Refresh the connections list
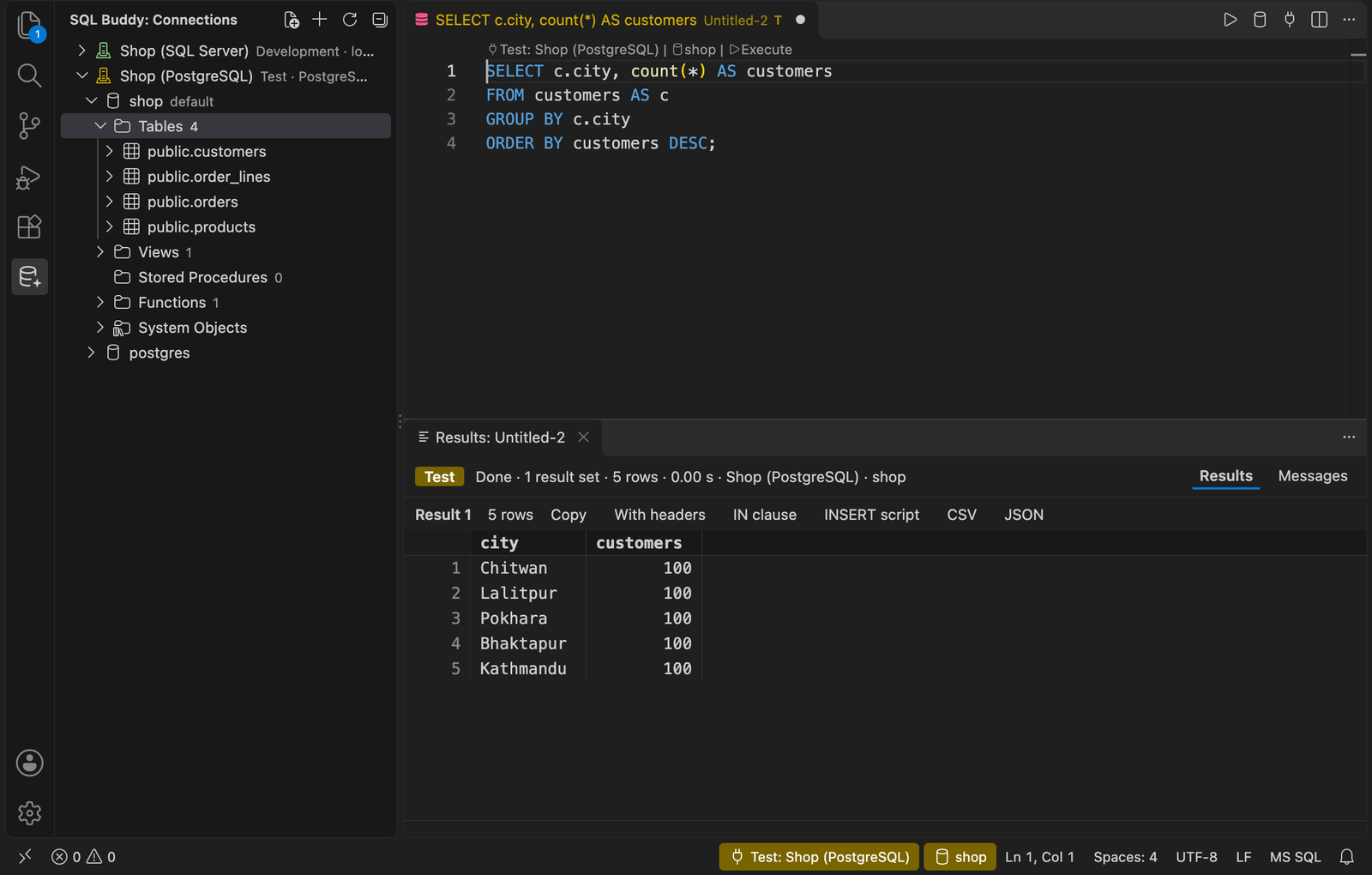This screenshot has height=875, width=1372. click(350, 19)
